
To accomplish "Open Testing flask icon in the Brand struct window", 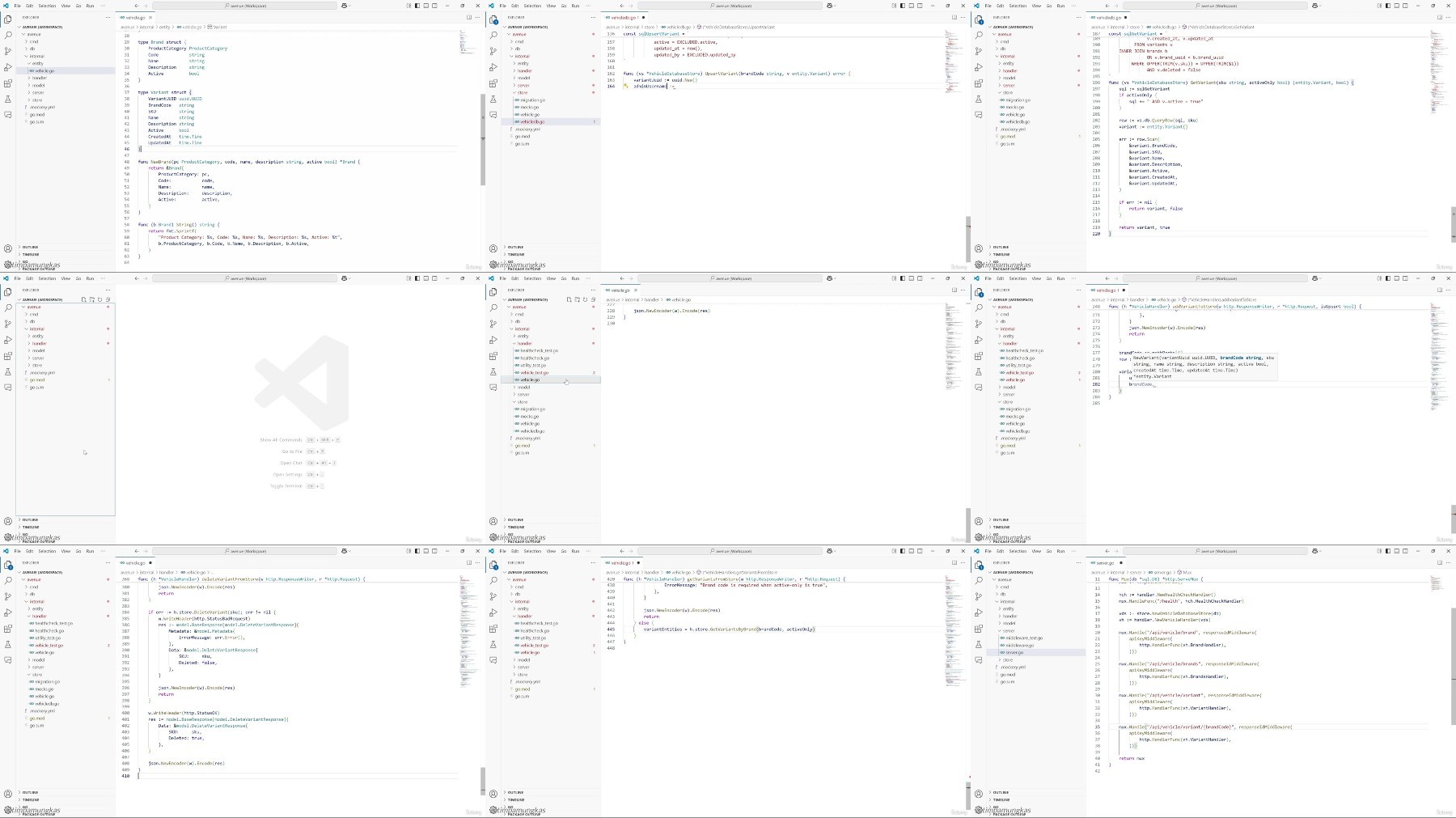I will coord(8,100).
